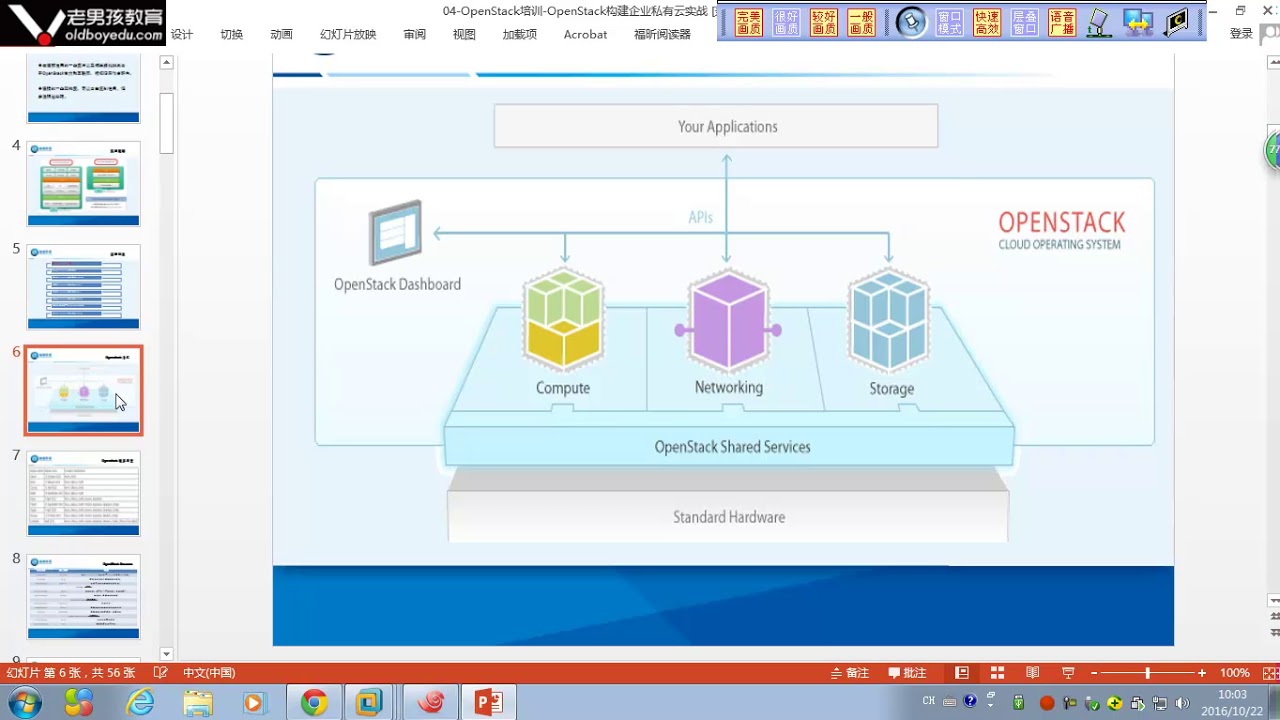
Task: Open media player icon in taskbar
Action: coord(255,703)
